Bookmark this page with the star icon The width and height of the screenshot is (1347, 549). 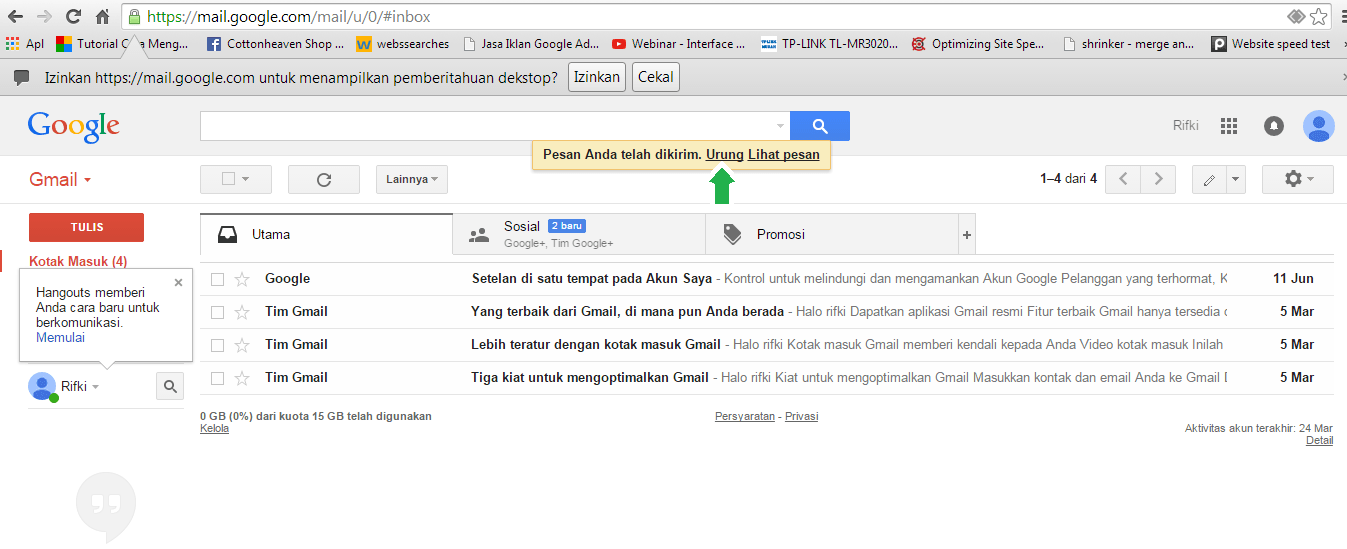click(1319, 16)
